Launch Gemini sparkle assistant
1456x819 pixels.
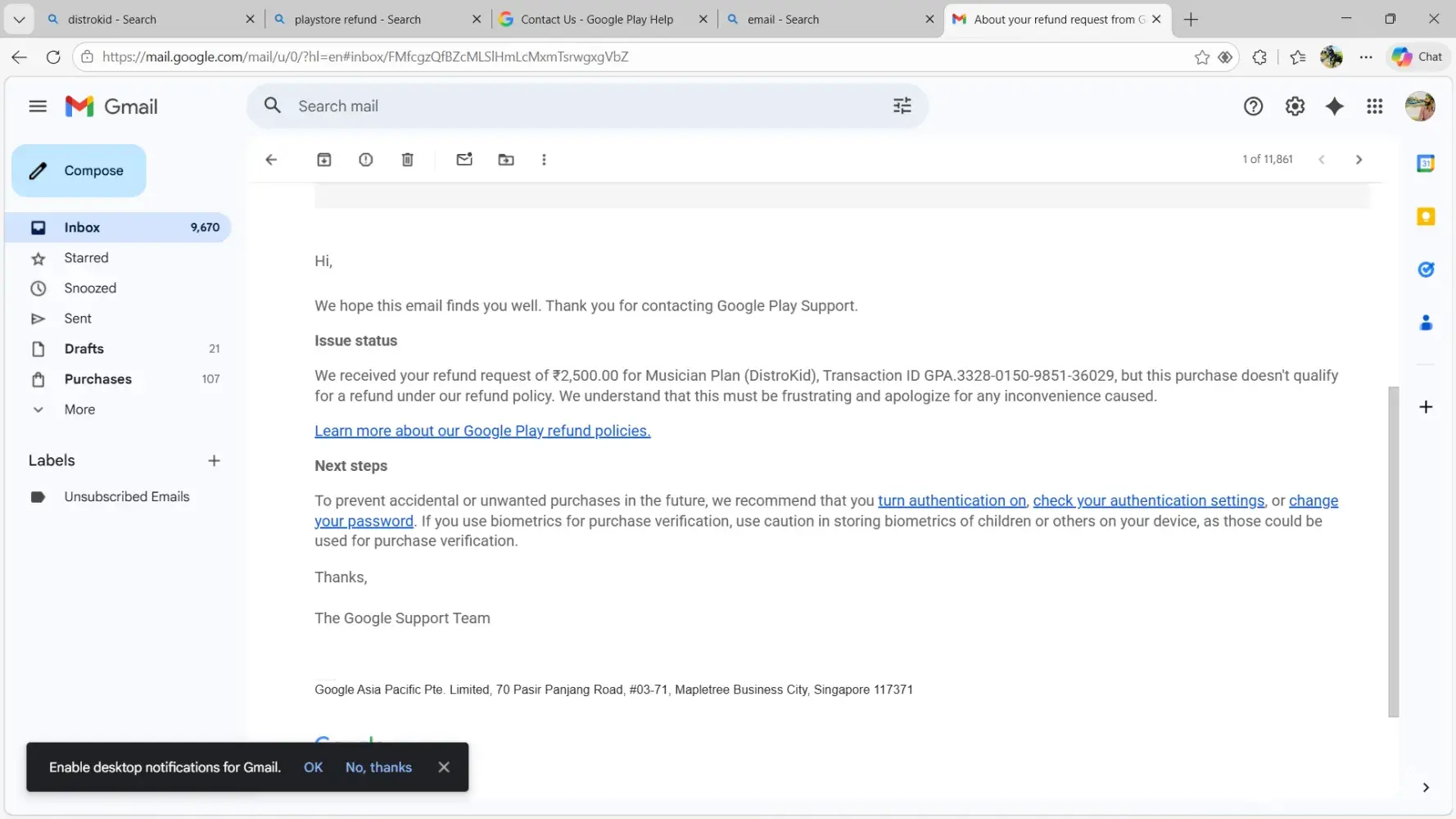coord(1335,106)
